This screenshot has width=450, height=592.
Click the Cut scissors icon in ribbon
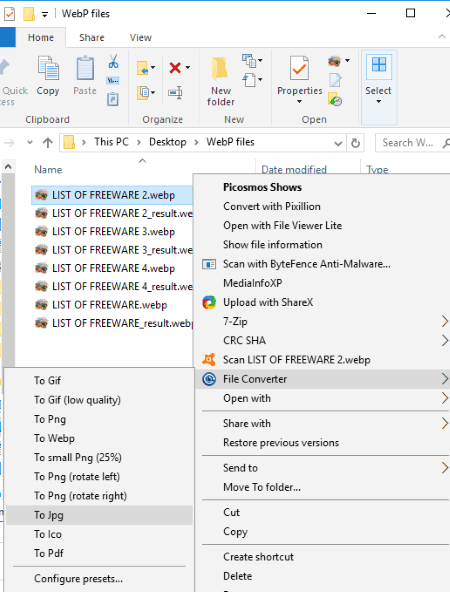pos(113,61)
